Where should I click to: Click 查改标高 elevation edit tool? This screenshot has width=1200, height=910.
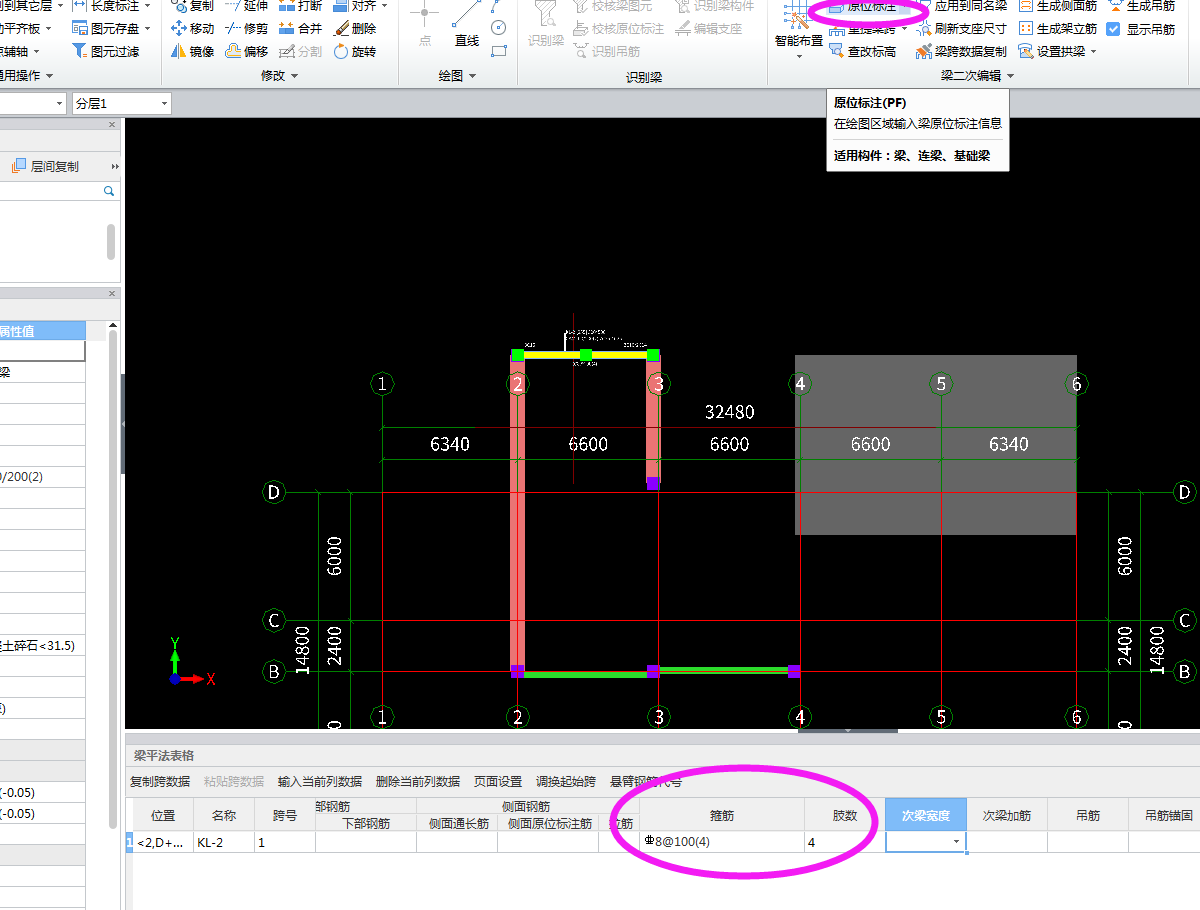click(862, 51)
